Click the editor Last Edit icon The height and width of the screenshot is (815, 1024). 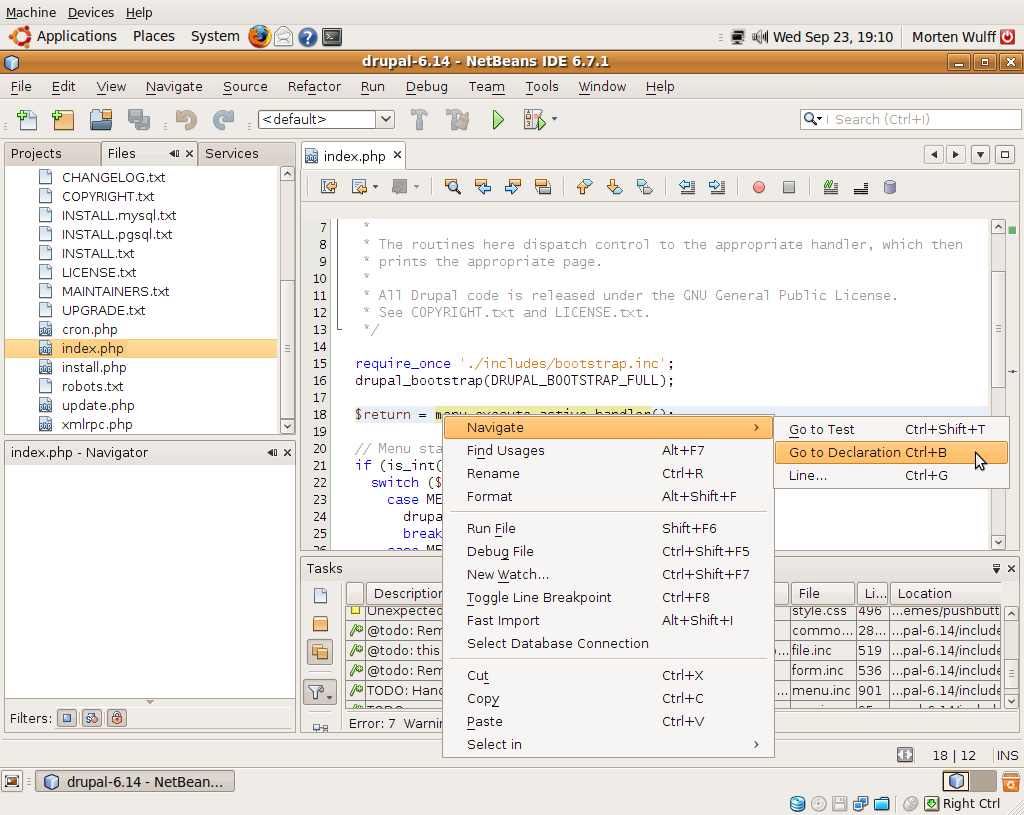pos(328,187)
